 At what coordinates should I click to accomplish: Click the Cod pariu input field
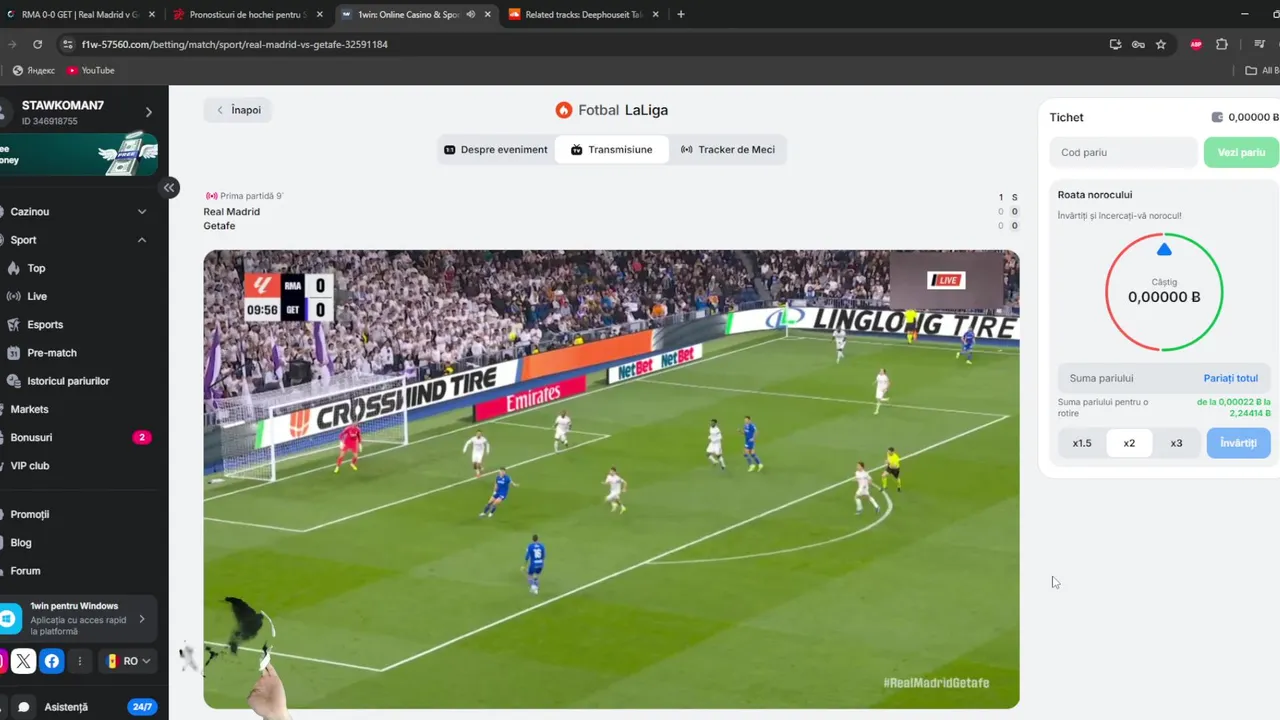[x=1123, y=152]
